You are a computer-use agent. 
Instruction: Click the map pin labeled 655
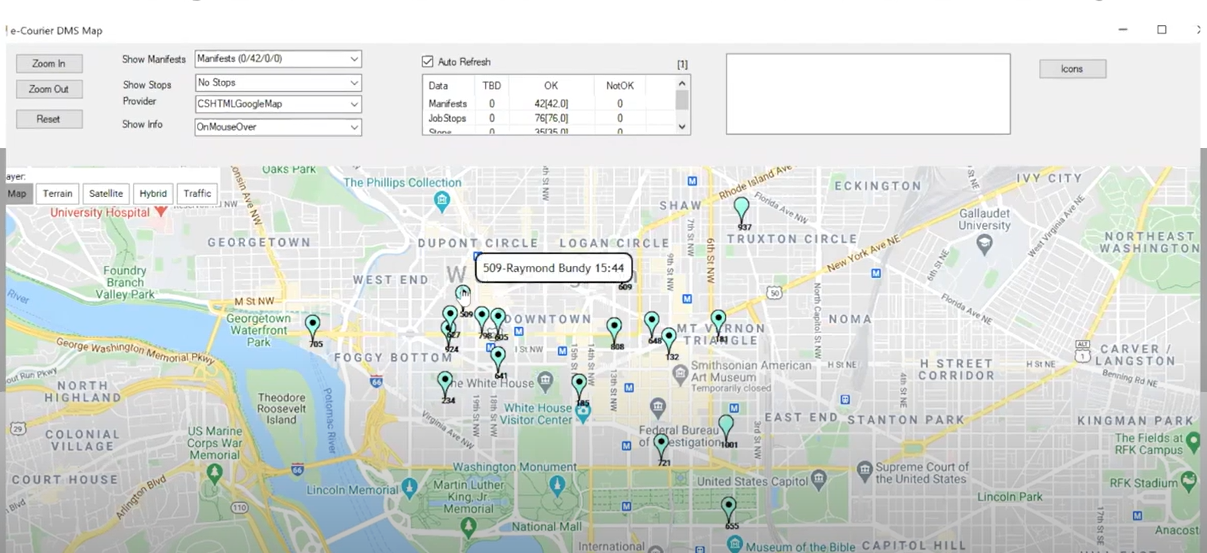729,509
